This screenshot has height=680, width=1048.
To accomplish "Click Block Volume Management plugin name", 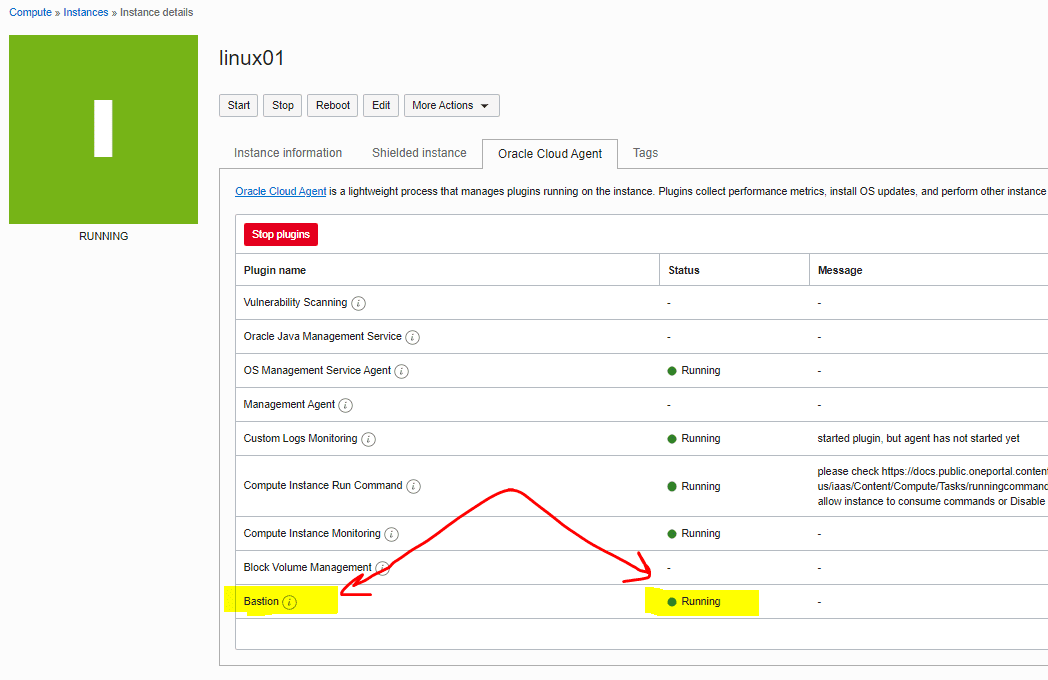I will pos(307,567).
